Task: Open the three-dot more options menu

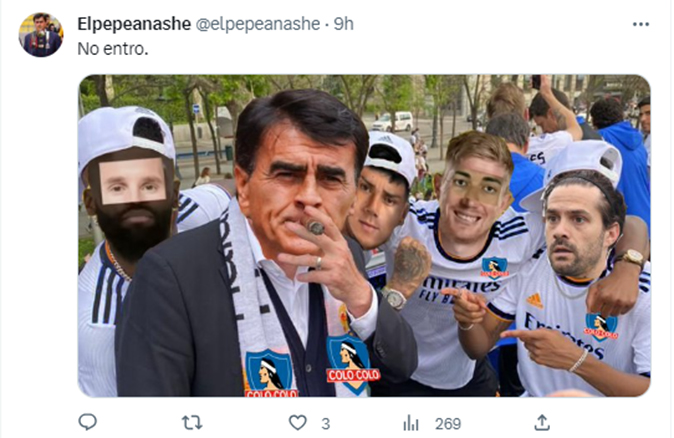Action: [640, 23]
